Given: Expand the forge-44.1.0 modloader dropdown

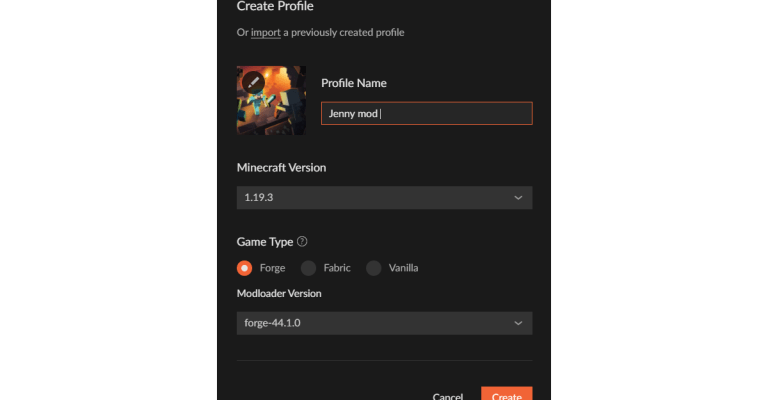Looking at the screenshot, I should pyautogui.click(x=384, y=323).
